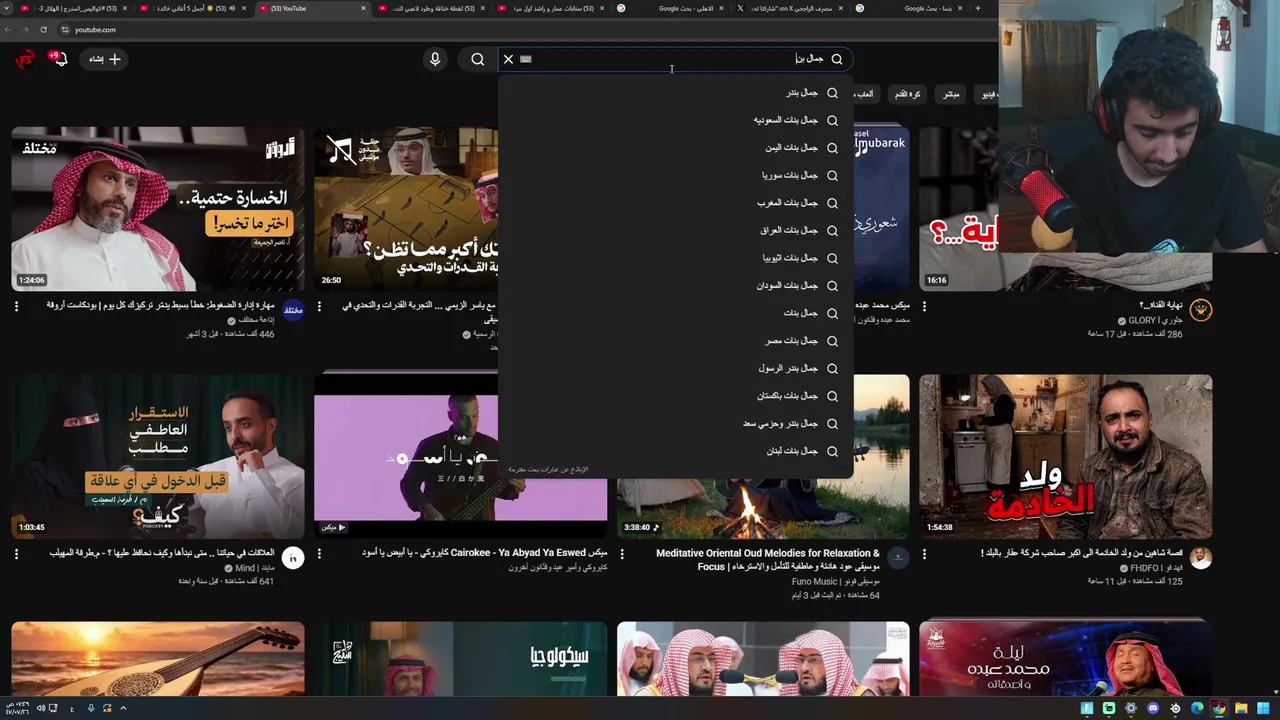Open three-dot menu for 'مهارة إدارة الضغوط' video
This screenshot has height=720, width=1280.
(17, 306)
